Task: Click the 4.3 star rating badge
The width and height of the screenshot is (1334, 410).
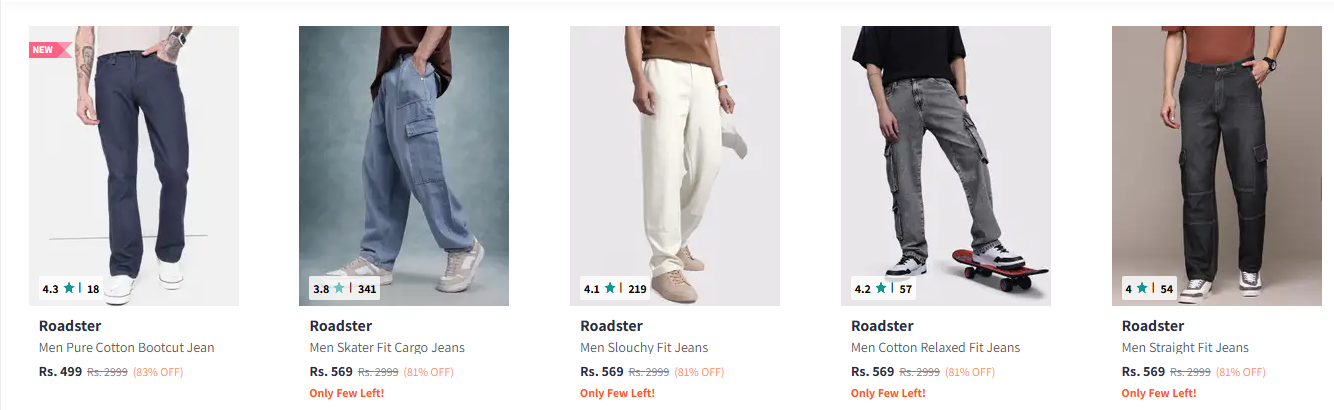Action: (70, 289)
